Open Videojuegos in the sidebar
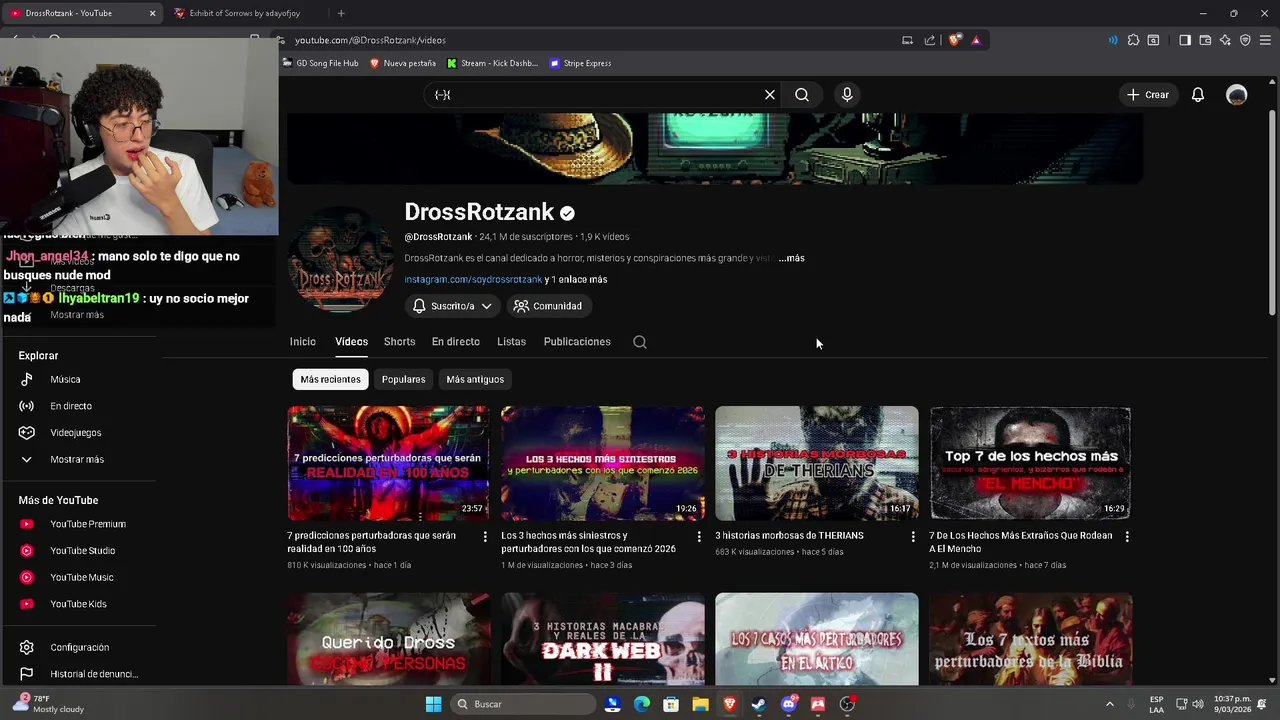Viewport: 1280px width, 720px height. pyautogui.click(x=77, y=433)
